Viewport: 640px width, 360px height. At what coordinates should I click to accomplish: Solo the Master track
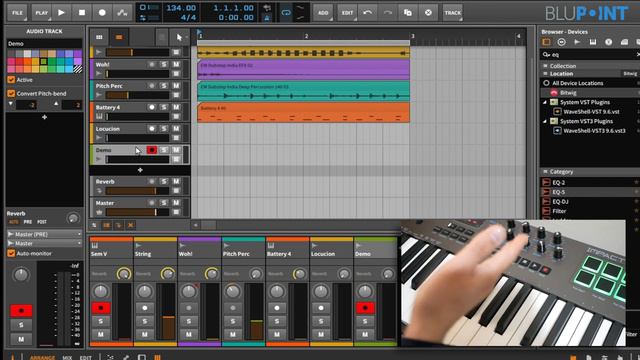[164, 203]
